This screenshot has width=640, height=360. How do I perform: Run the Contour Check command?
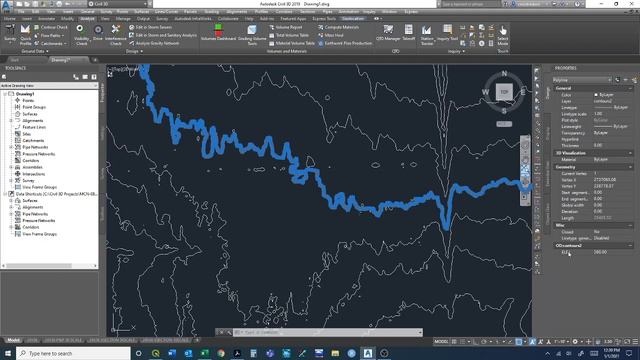click(51, 27)
